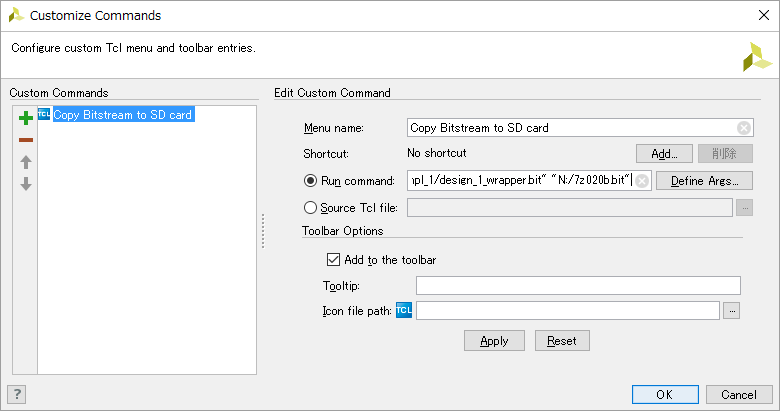Move the command up with the up arrow
The width and height of the screenshot is (780, 411).
(26, 162)
